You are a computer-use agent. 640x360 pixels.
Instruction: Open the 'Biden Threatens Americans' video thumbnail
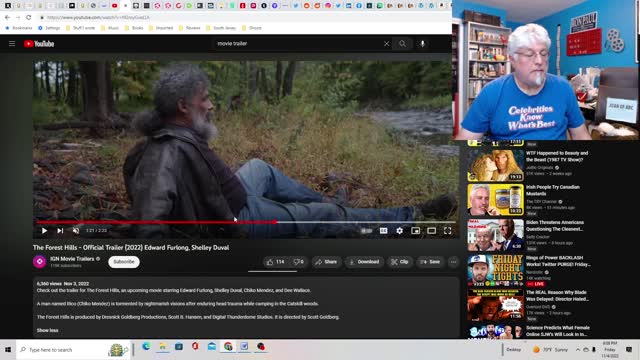click(x=496, y=235)
